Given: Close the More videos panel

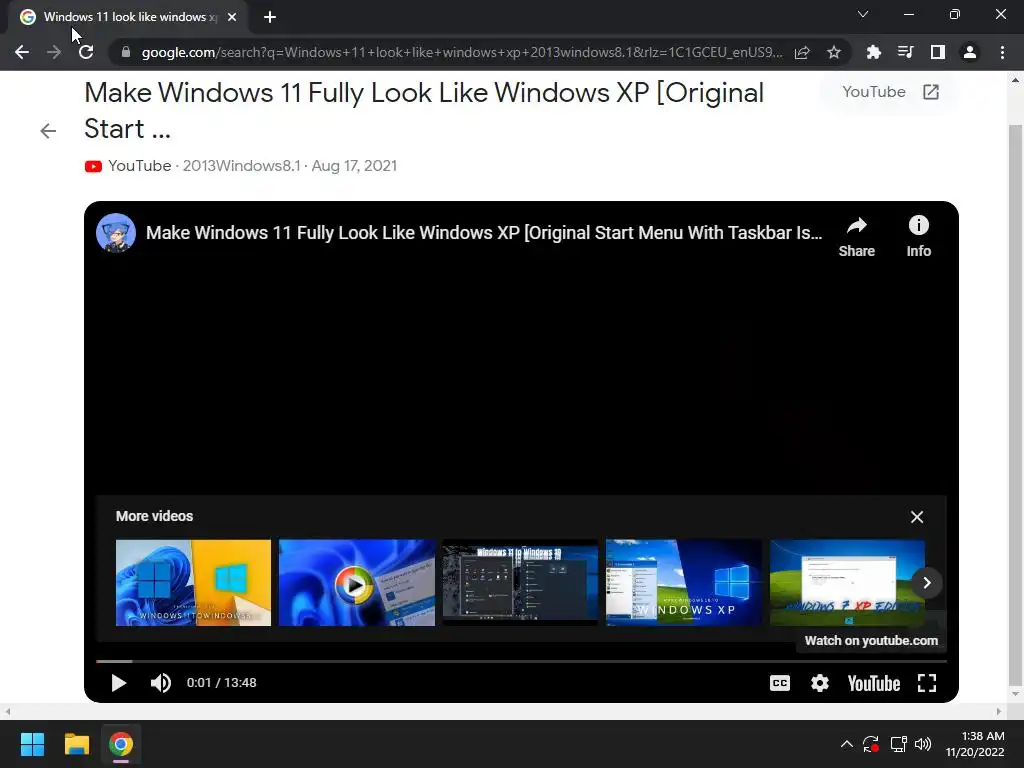Looking at the screenshot, I should (x=917, y=517).
